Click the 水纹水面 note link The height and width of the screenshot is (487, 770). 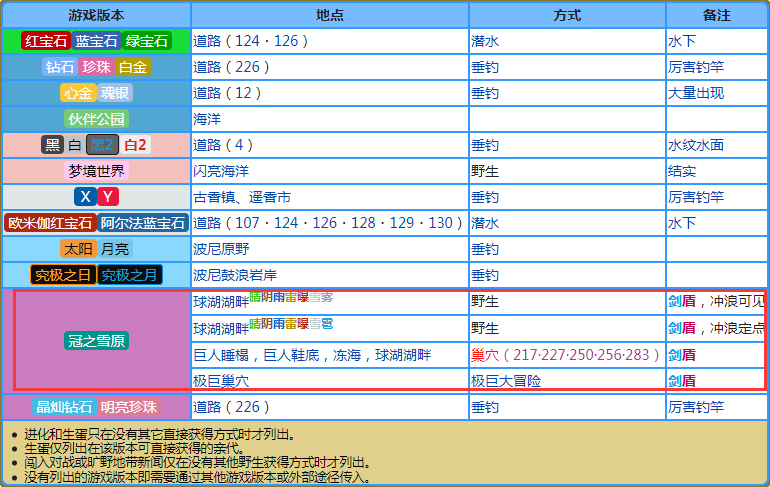tap(696, 145)
